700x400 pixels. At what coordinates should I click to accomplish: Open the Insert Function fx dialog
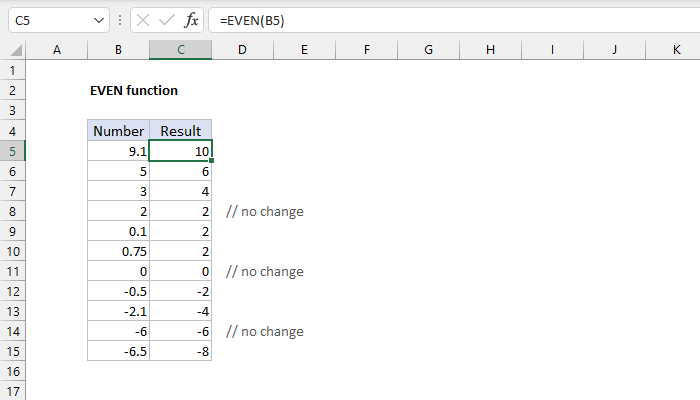189,20
